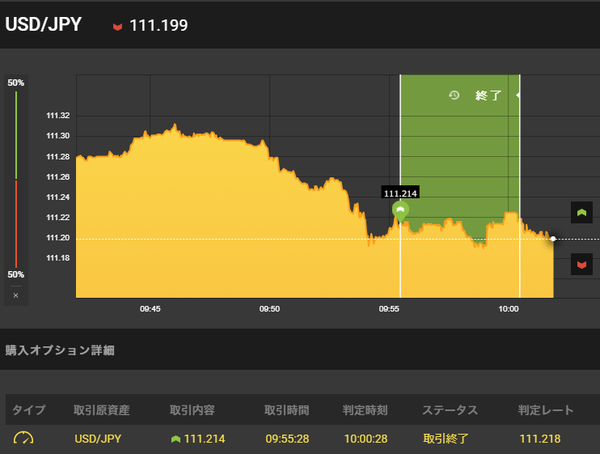The height and width of the screenshot is (454, 600).
Task: Click the green up-arrow High button
Action: (582, 212)
